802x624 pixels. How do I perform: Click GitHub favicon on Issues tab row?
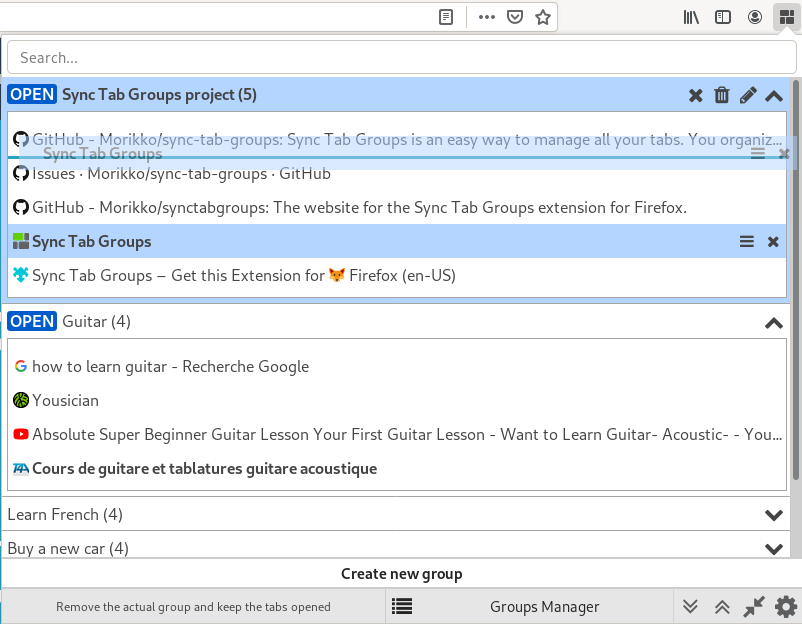point(20,173)
